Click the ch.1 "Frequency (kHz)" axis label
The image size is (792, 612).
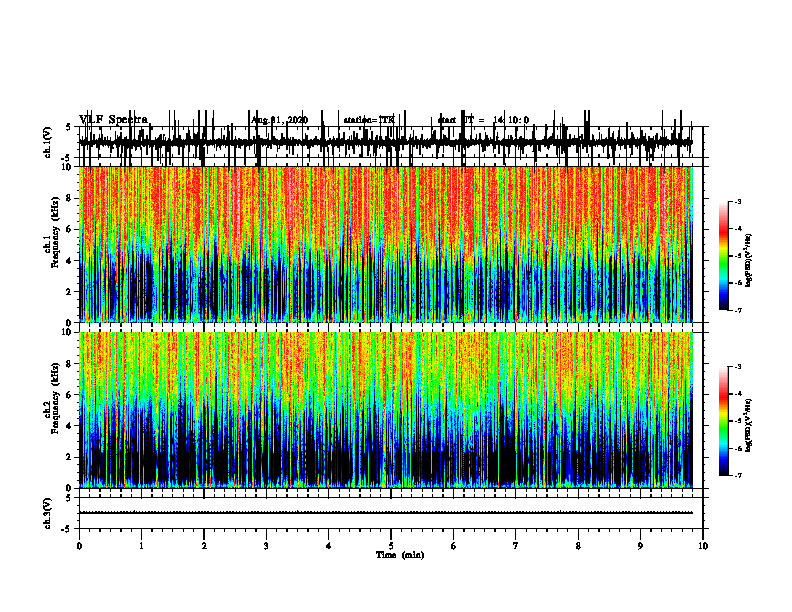55,230
